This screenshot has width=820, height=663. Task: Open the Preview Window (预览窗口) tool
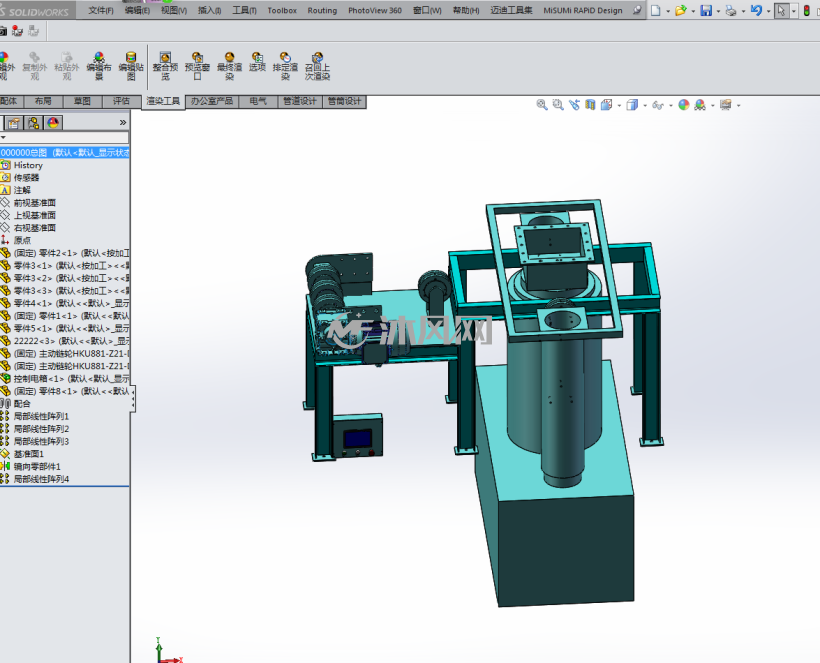tap(197, 66)
